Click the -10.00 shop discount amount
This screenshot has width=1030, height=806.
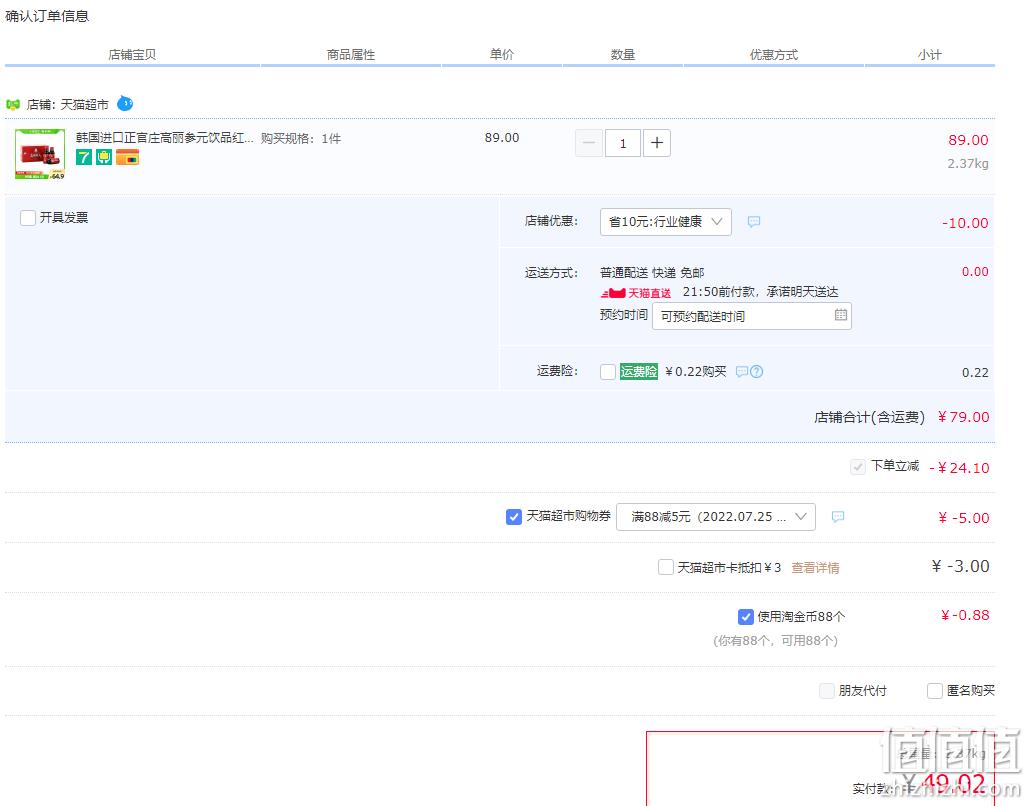[965, 223]
